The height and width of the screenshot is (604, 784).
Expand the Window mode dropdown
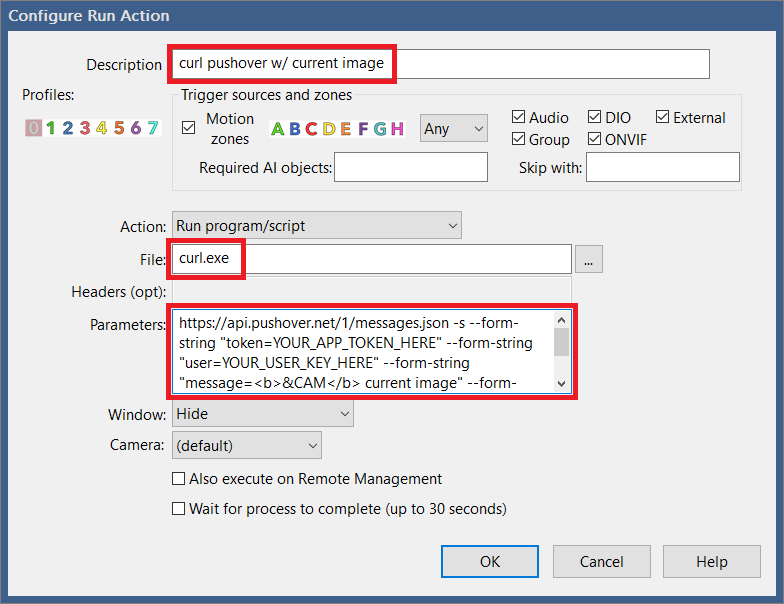click(x=263, y=413)
